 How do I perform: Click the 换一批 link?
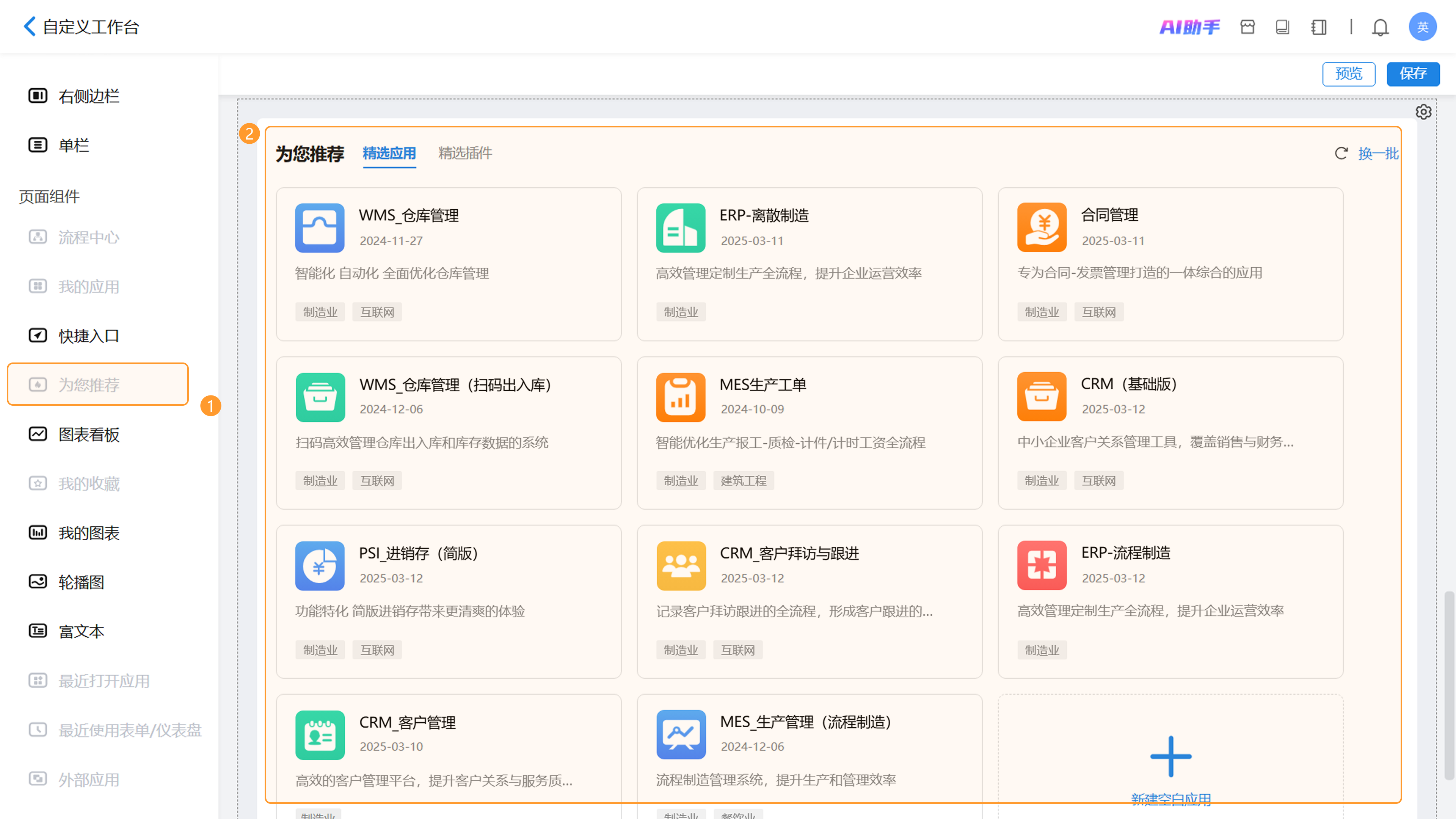[x=1378, y=153]
